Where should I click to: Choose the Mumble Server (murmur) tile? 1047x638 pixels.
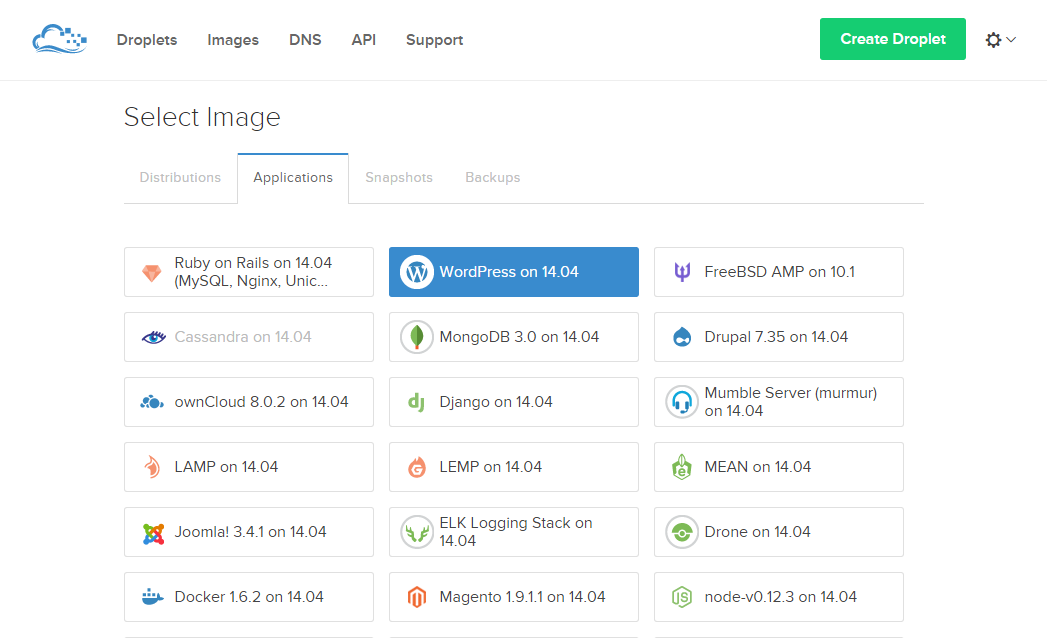(778, 402)
